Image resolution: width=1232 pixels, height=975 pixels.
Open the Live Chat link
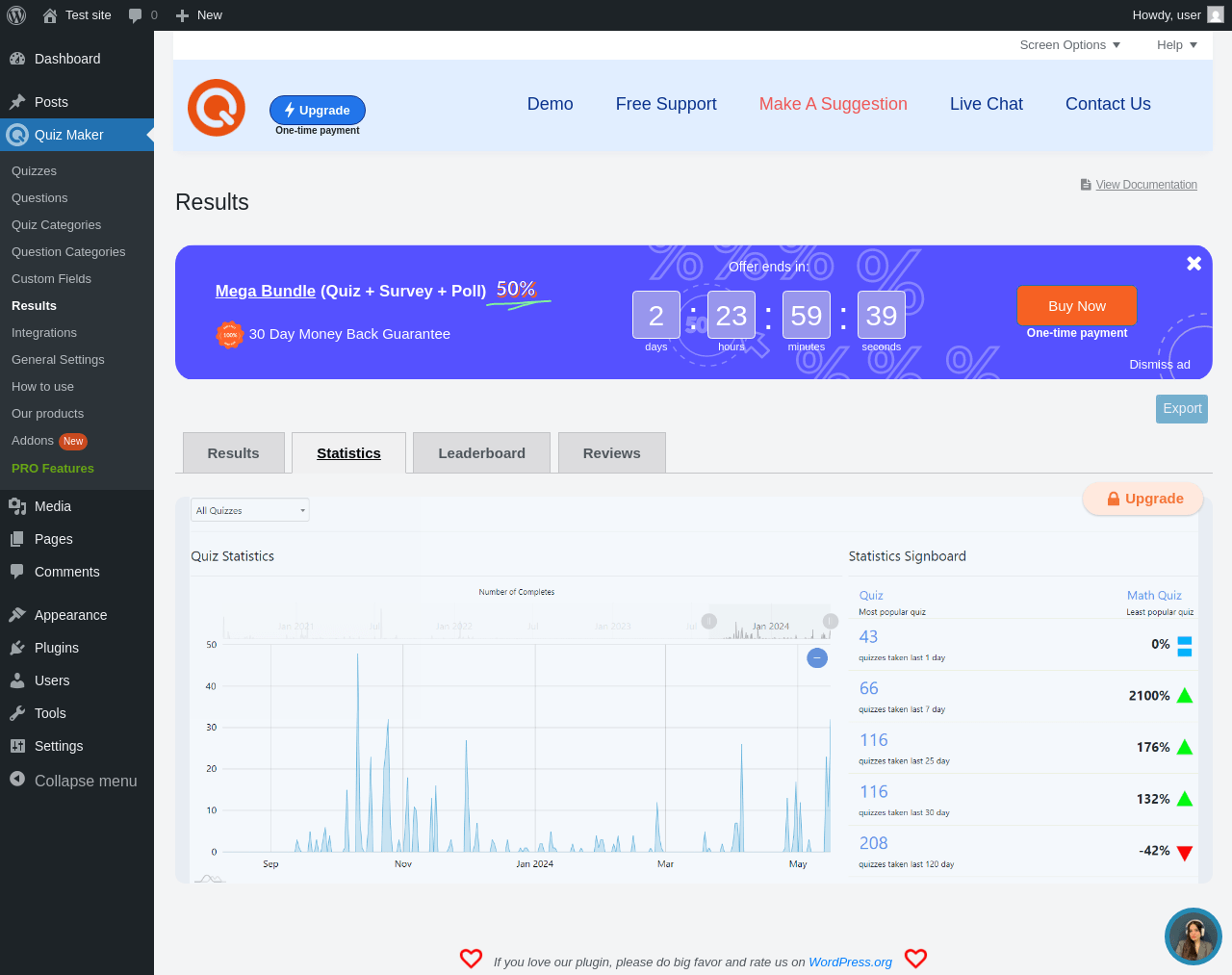coord(987,104)
